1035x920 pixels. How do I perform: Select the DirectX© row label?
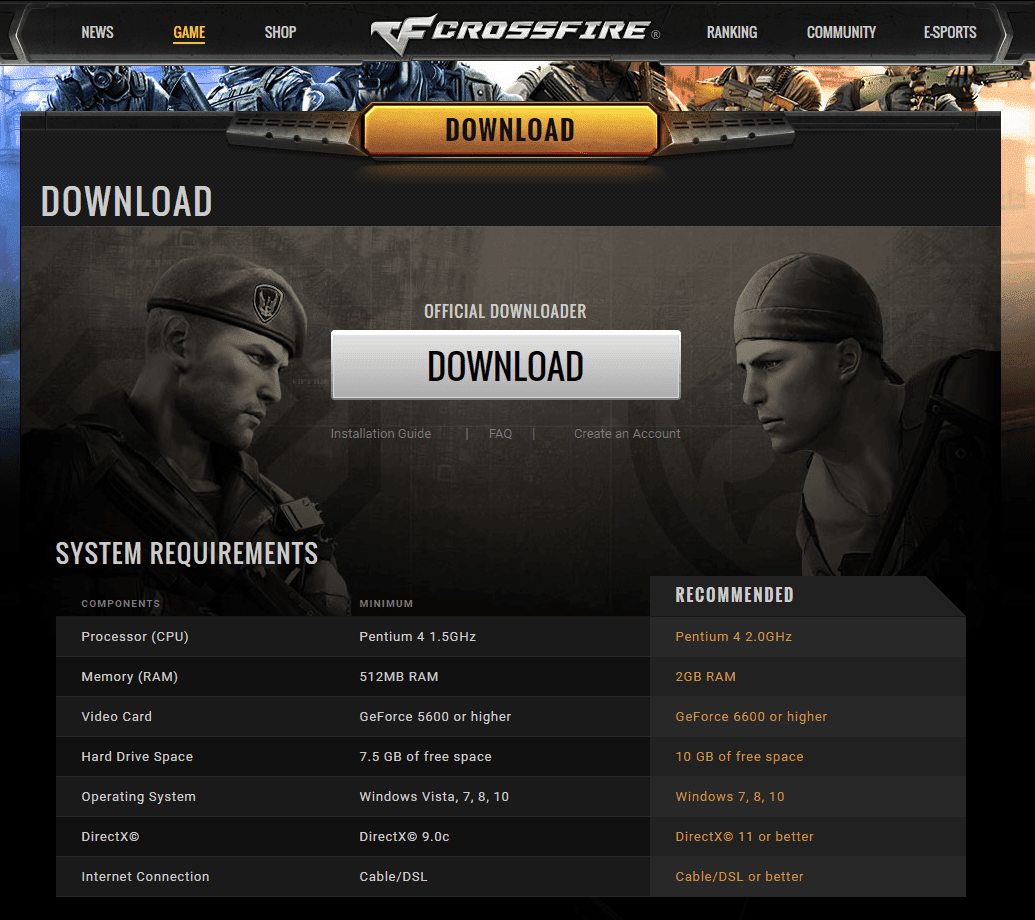(110, 836)
